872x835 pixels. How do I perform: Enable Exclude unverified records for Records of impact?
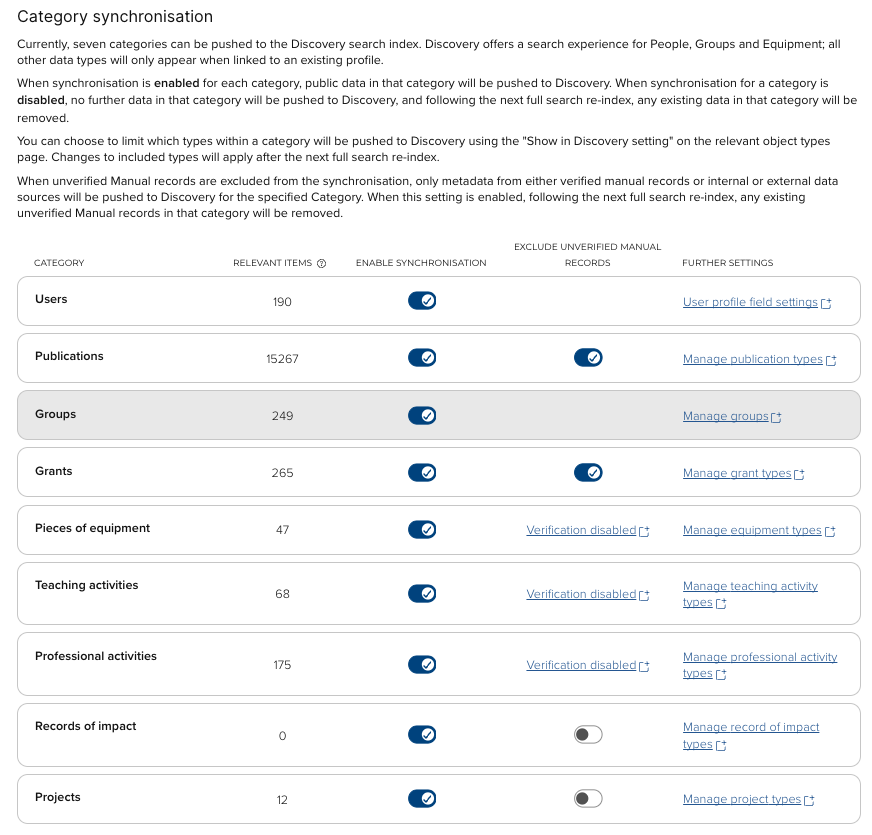(x=588, y=735)
